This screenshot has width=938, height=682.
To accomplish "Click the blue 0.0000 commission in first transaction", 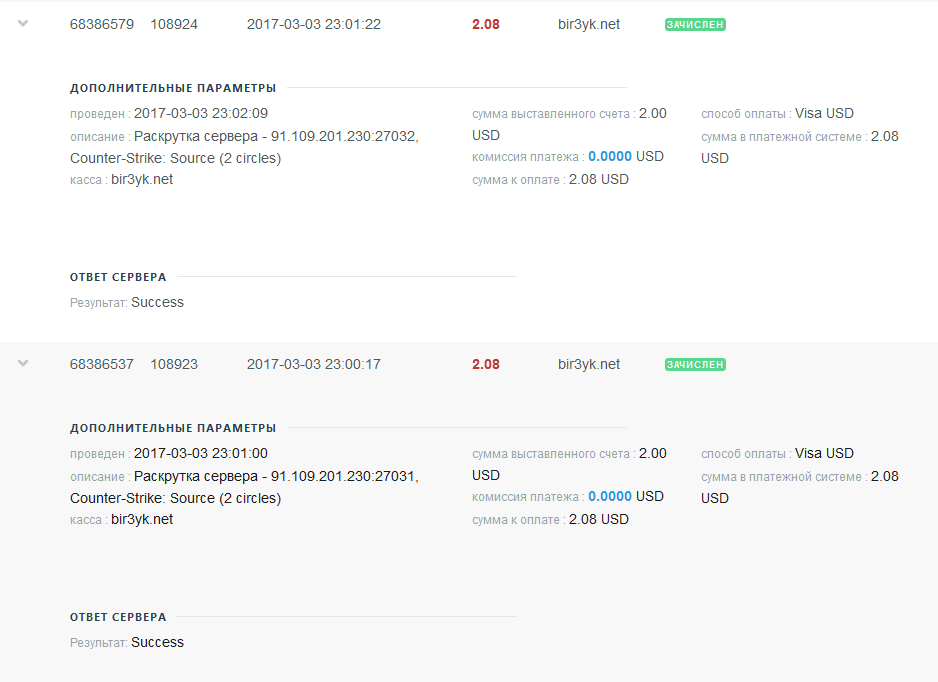I will click(610, 157).
